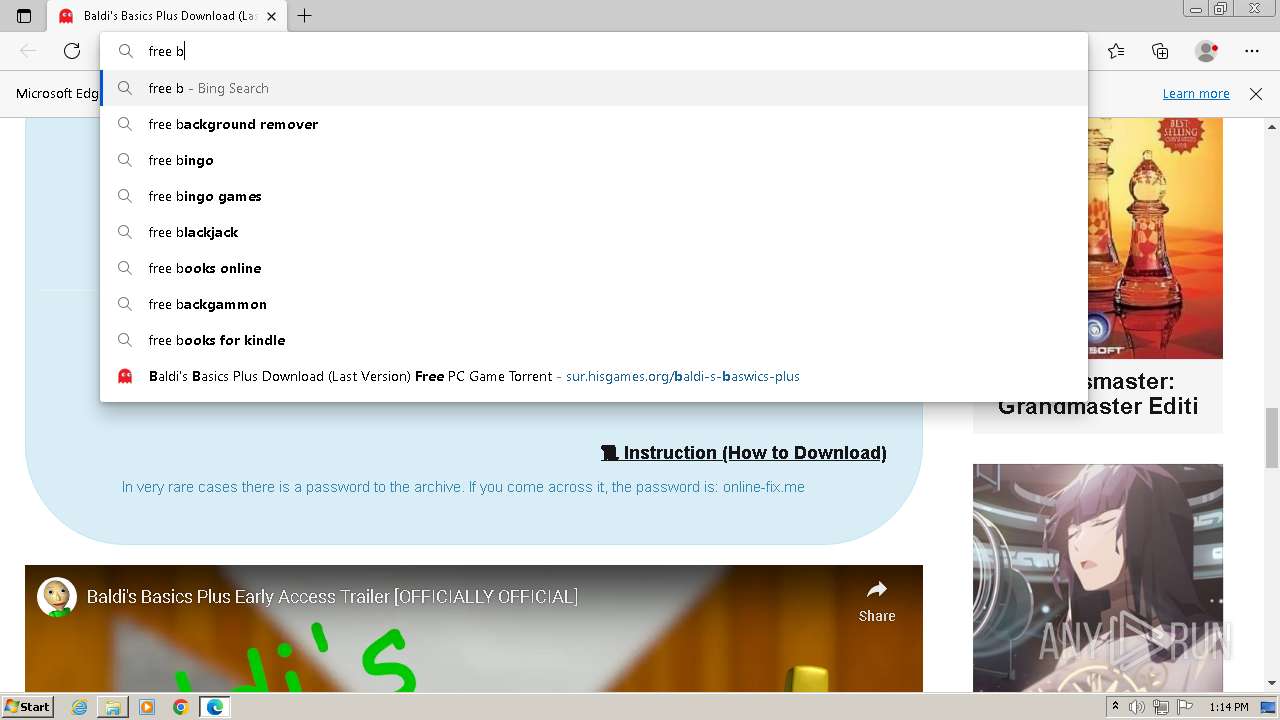Click the browser refresh button
Screen dimensions: 1280x720
click(x=72, y=51)
